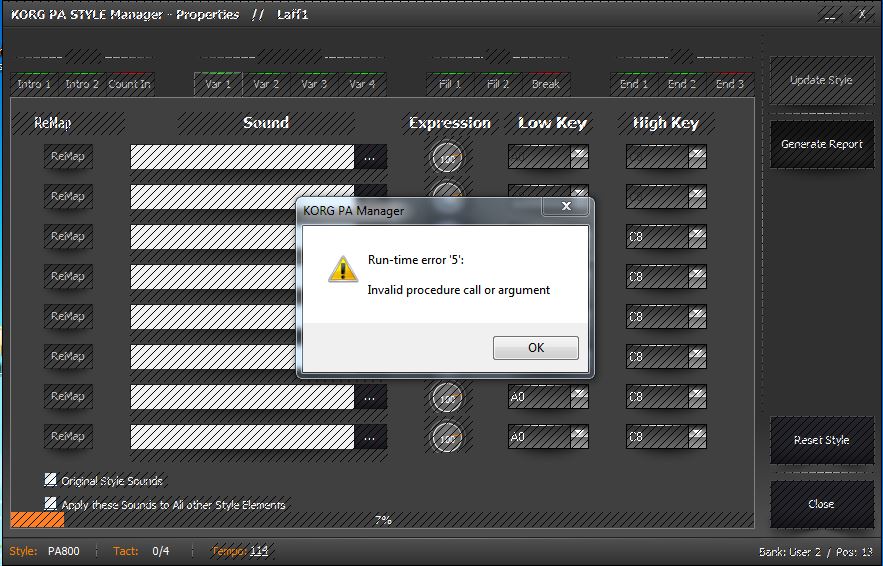The width and height of the screenshot is (883, 566).
Task: Select the Fill 1 tab
Action: (x=450, y=84)
